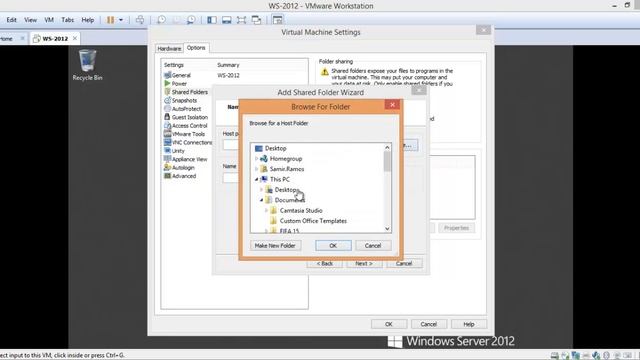640x360 pixels.
Task: Click OK in Virtual Machine Settings
Action: click(389, 324)
